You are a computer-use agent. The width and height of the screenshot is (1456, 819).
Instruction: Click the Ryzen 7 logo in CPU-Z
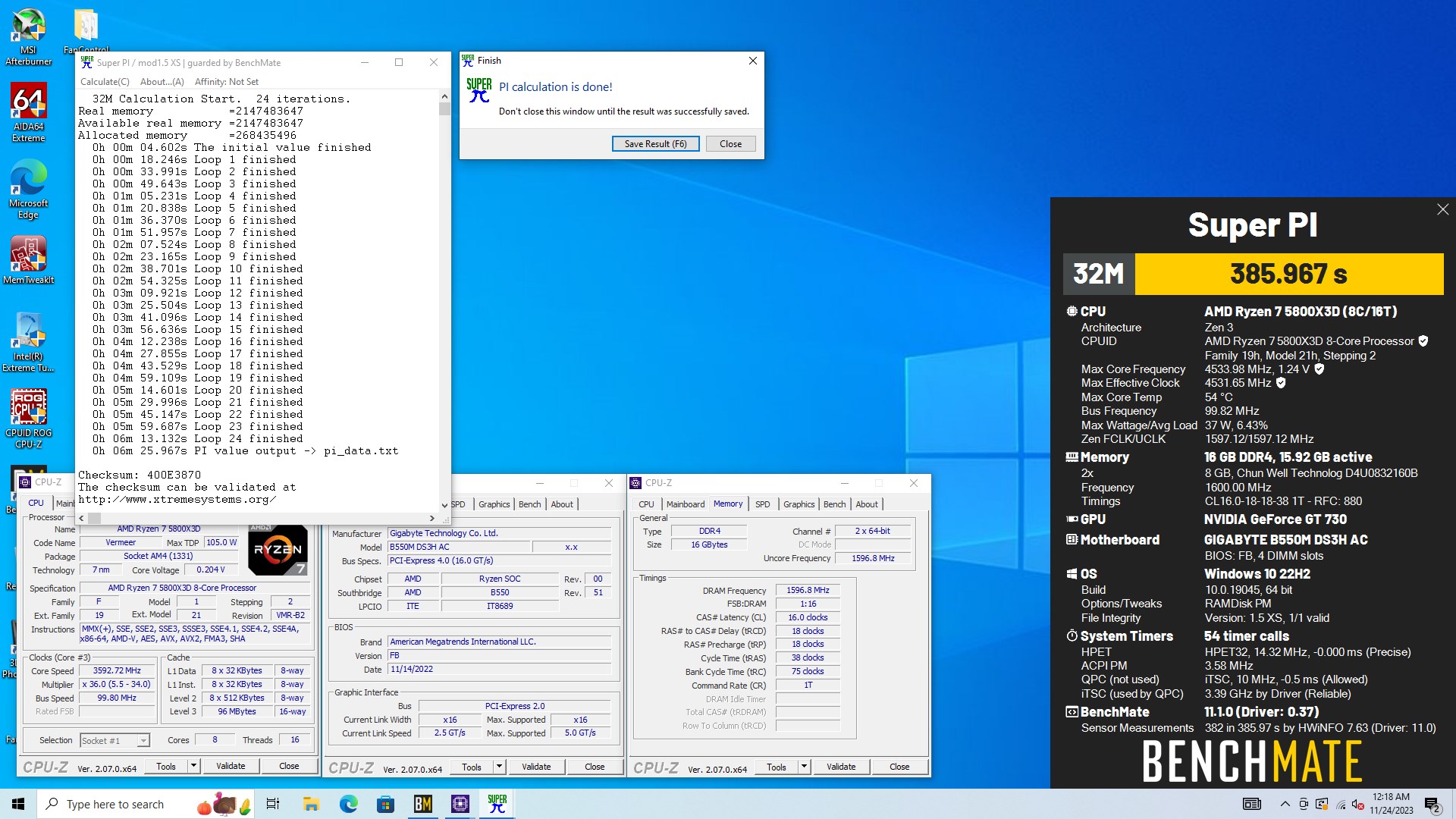pos(278,550)
